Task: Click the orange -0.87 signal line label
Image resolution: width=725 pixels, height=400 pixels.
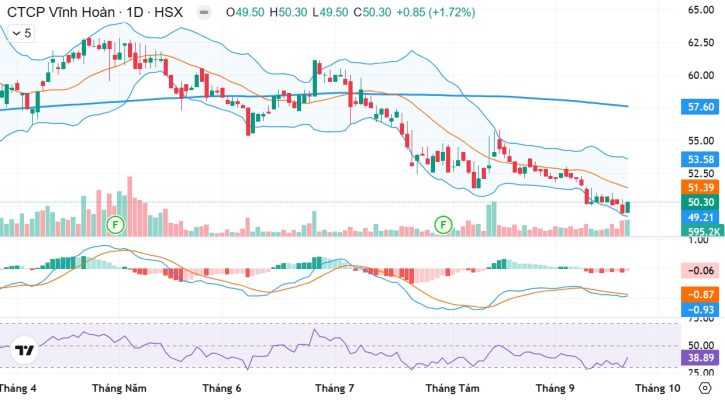Action: [700, 294]
